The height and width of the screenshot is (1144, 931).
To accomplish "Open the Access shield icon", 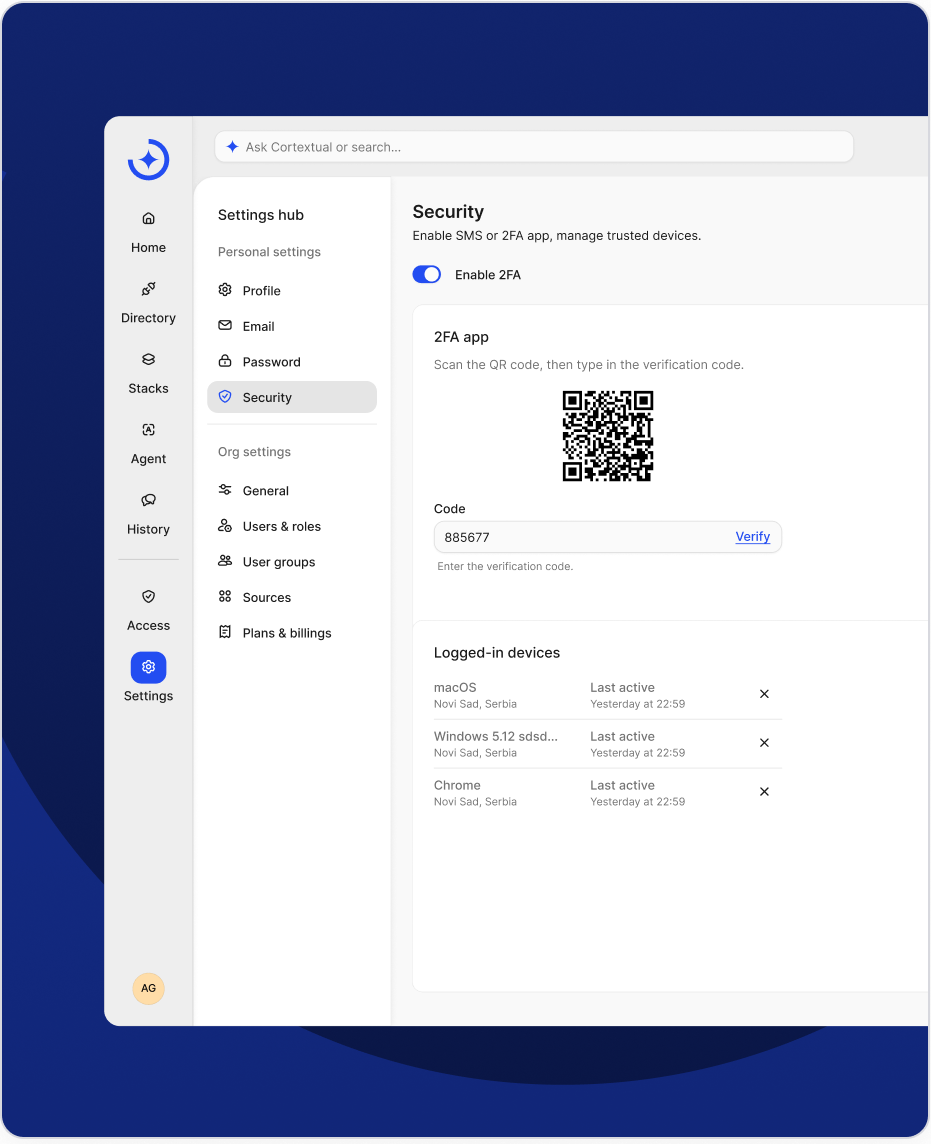I will [x=148, y=597].
